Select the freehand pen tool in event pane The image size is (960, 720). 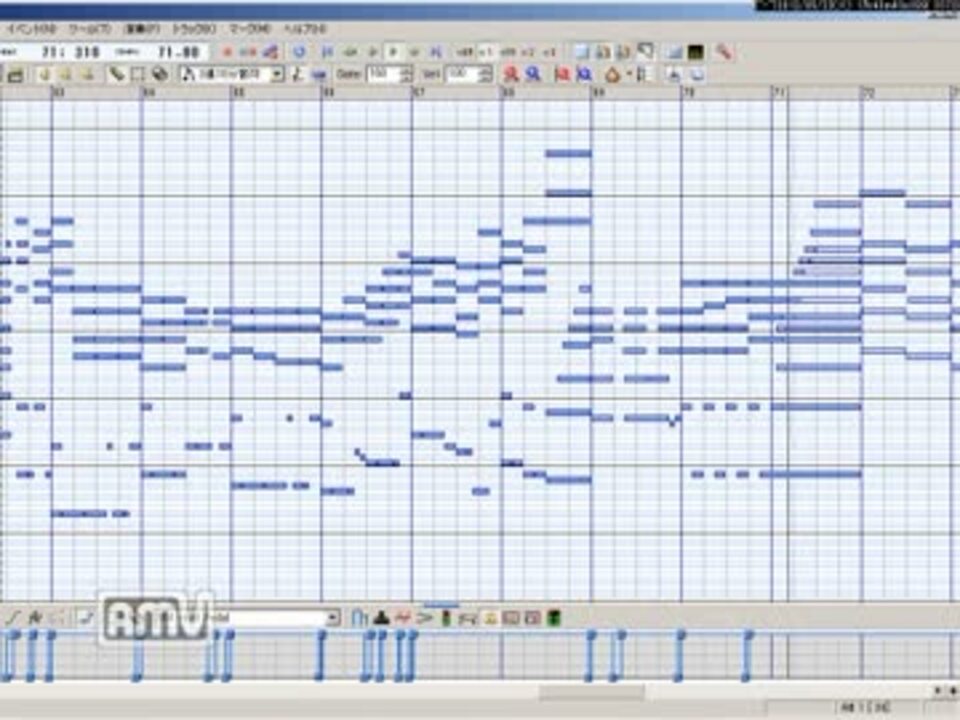35,618
